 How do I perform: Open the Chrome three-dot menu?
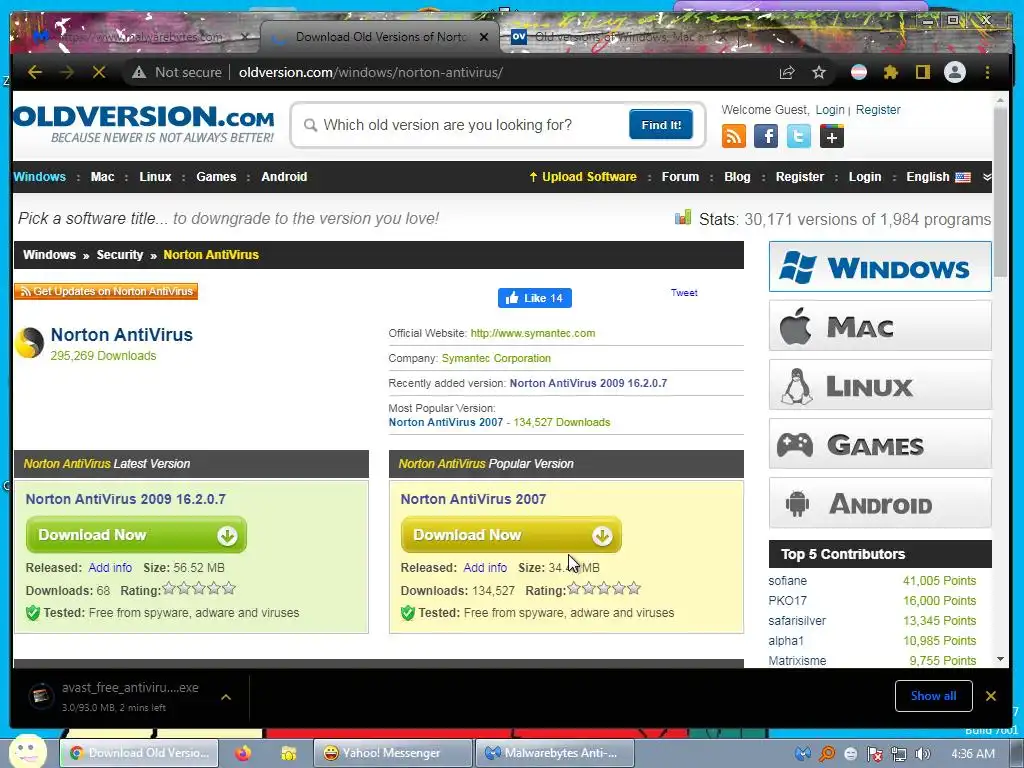pos(987,72)
